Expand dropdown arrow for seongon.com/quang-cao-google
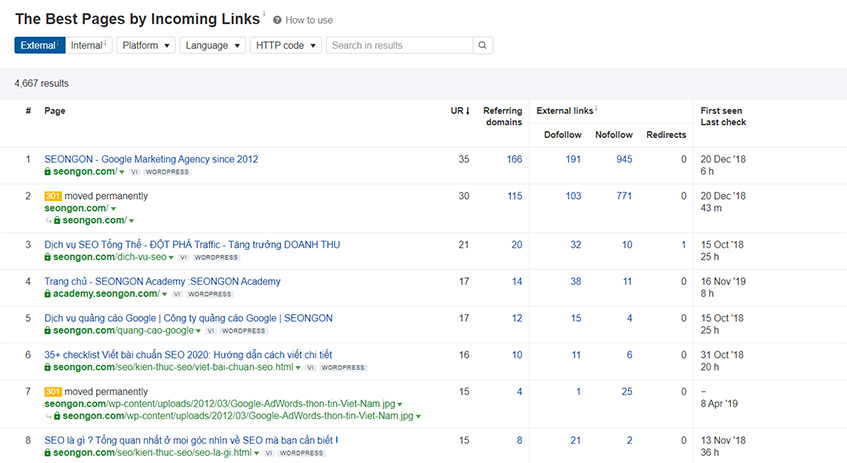The width and height of the screenshot is (847, 463). [198, 331]
